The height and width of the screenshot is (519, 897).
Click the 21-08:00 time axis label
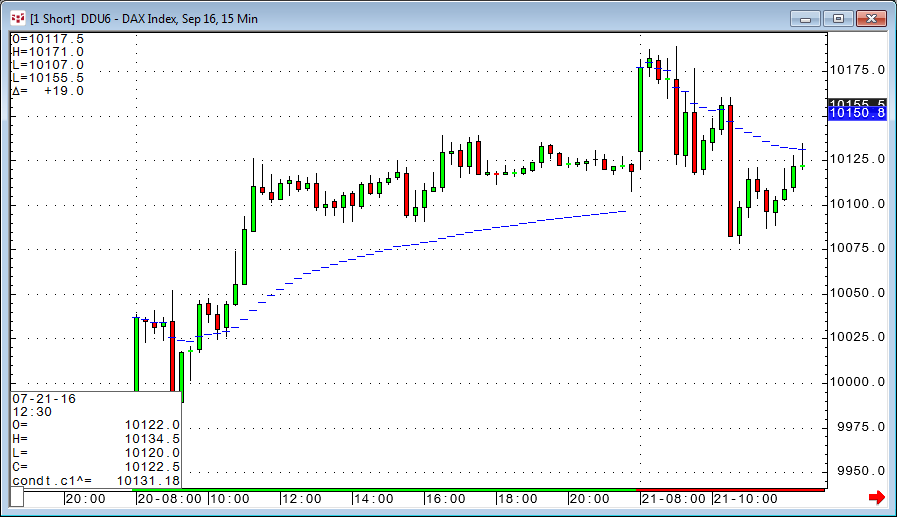coord(674,499)
